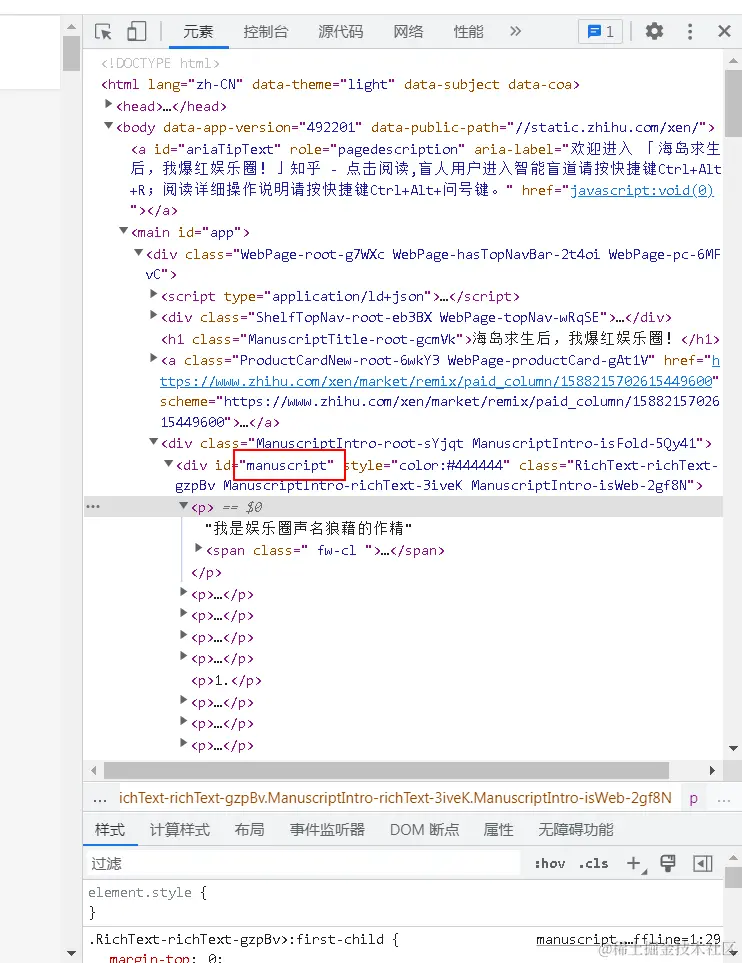Open the 源代码 tab
742x963 pixels.
pyautogui.click(x=340, y=31)
